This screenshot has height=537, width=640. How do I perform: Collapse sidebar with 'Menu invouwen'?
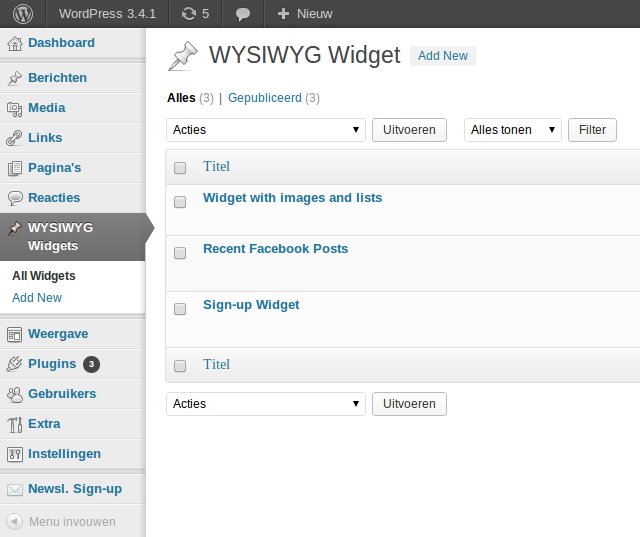(x=72, y=521)
